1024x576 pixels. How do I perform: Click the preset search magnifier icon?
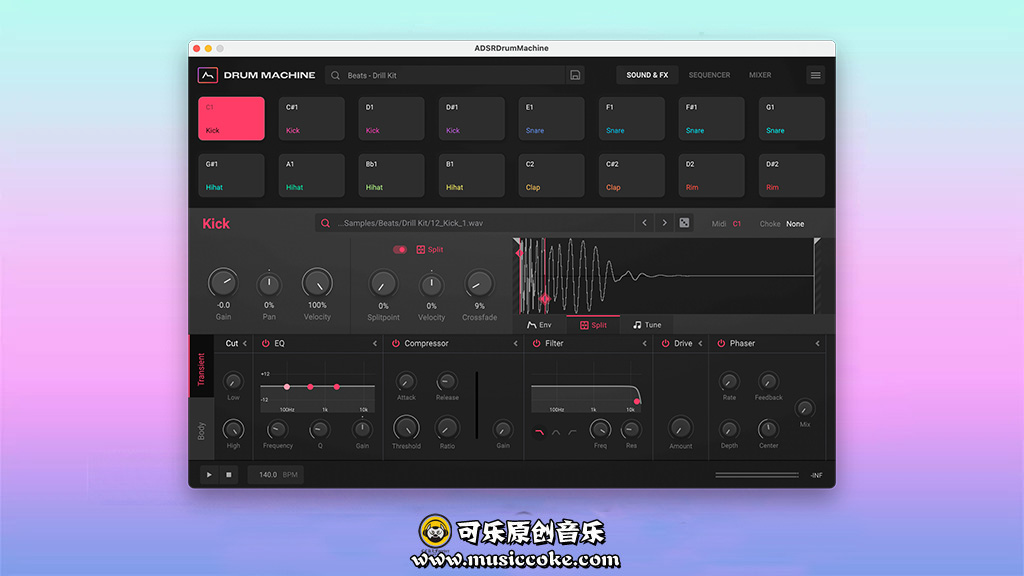point(335,76)
